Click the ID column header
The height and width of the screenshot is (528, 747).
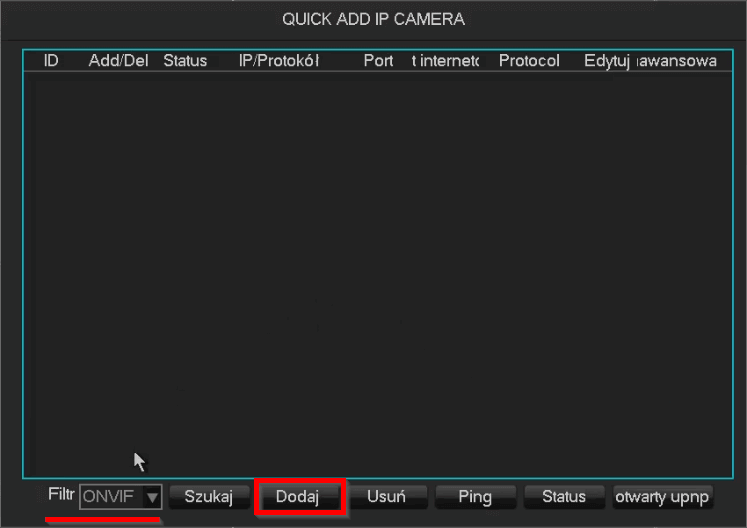click(51, 61)
